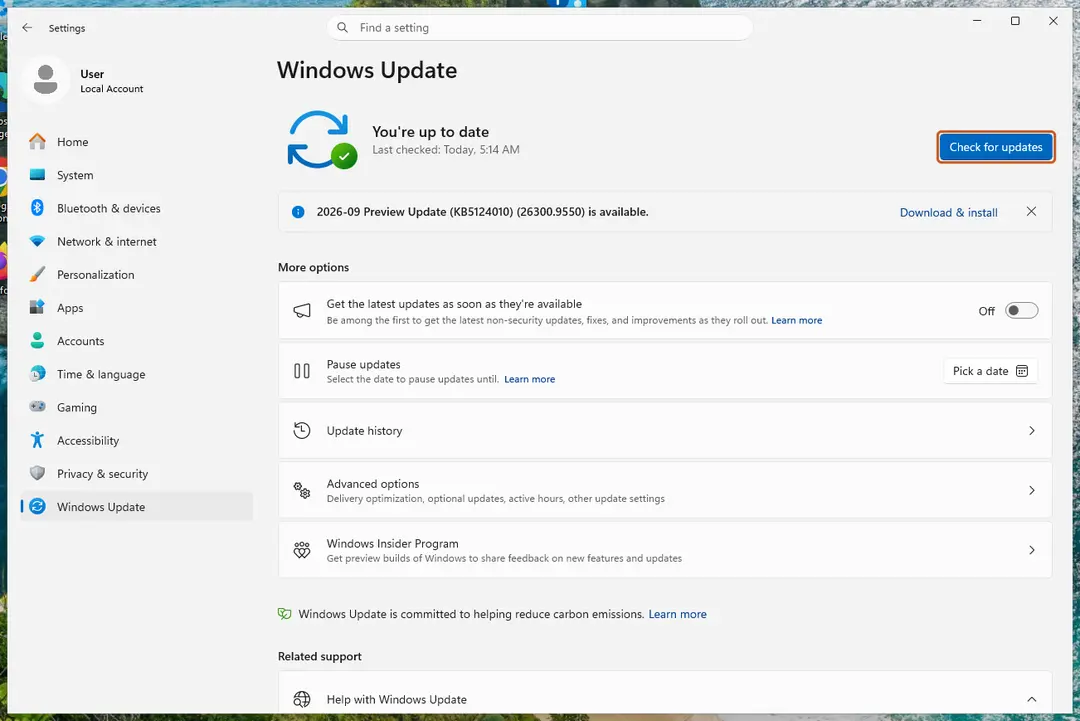Click Learn more under Pause updates

(x=529, y=379)
